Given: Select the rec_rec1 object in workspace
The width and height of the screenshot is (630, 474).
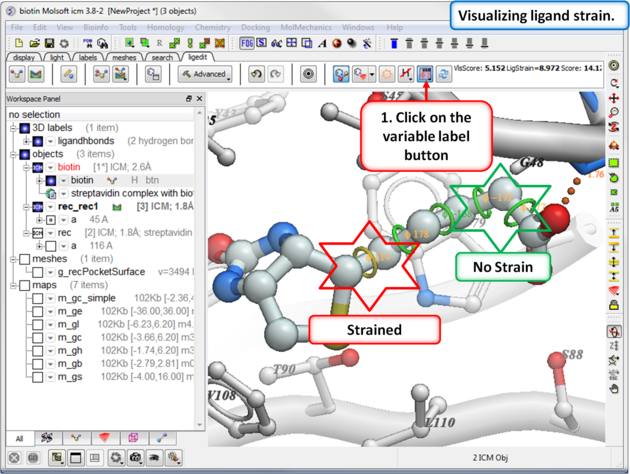Looking at the screenshot, I should click(x=79, y=206).
